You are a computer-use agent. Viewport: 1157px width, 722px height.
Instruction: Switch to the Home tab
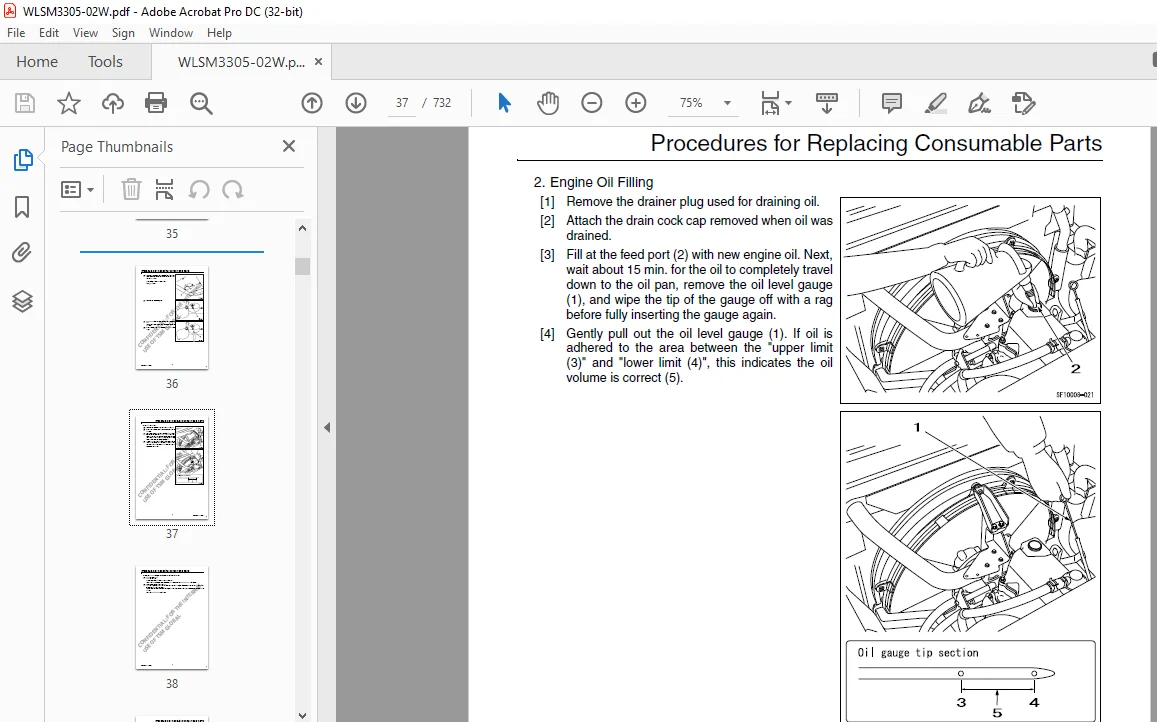[37, 62]
